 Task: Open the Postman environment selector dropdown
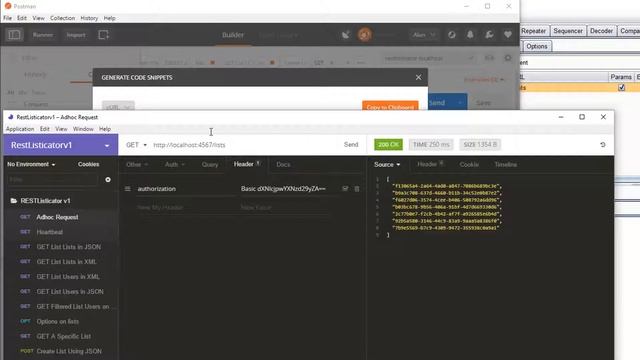[x=429, y=58]
